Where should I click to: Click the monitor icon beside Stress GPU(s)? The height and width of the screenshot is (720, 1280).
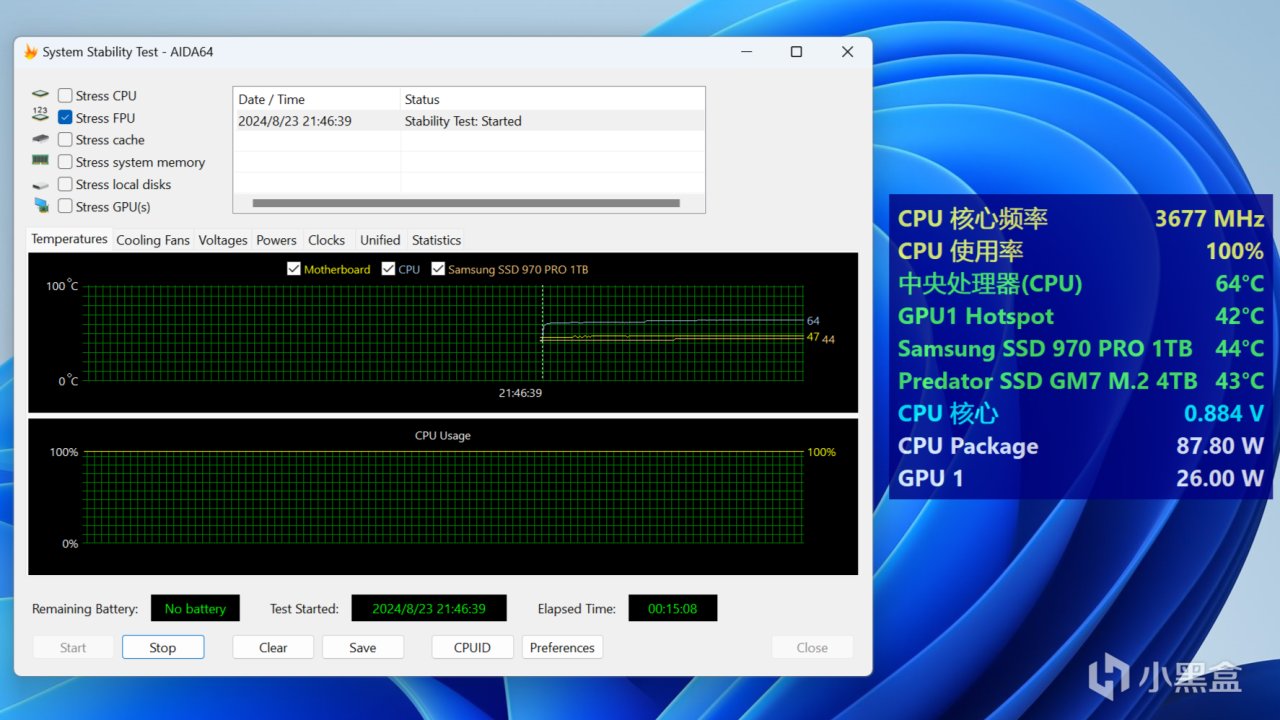(40, 206)
